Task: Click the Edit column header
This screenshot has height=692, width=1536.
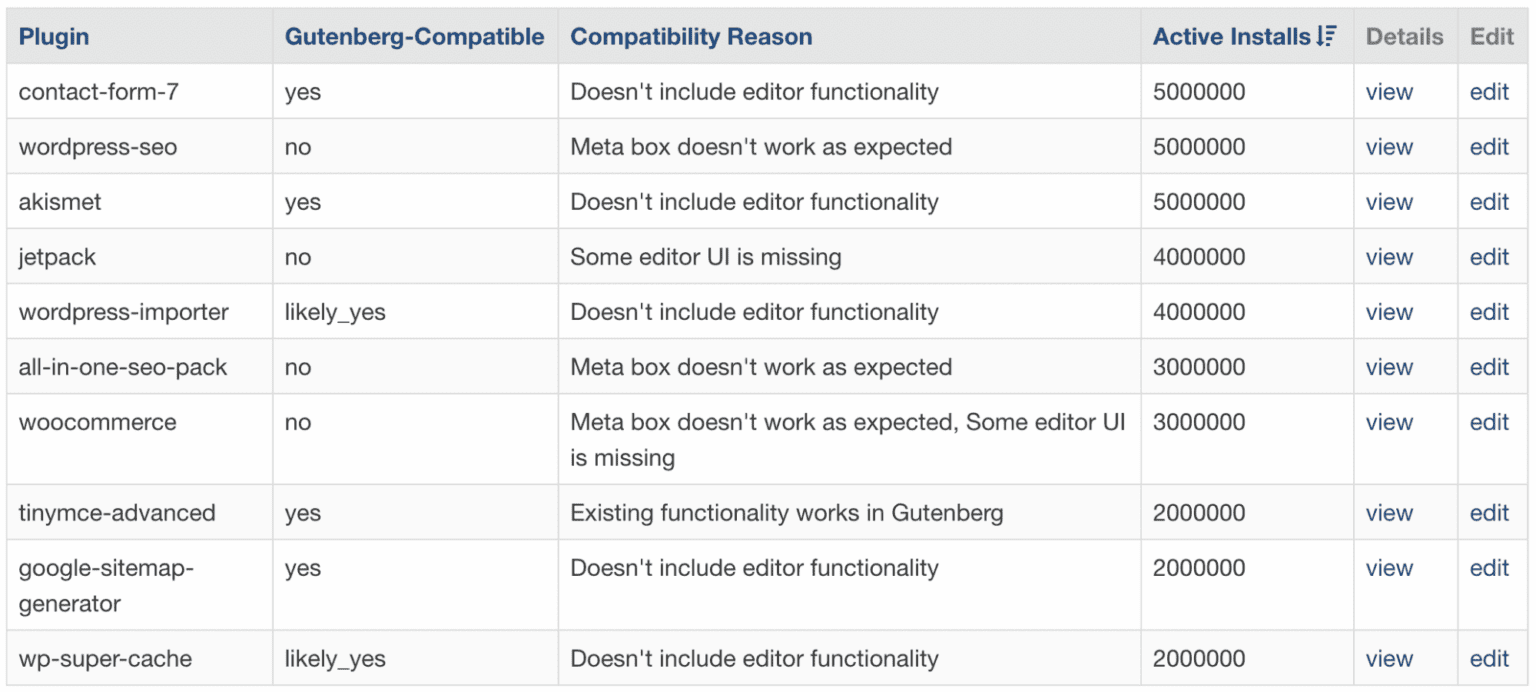Action: (x=1490, y=36)
